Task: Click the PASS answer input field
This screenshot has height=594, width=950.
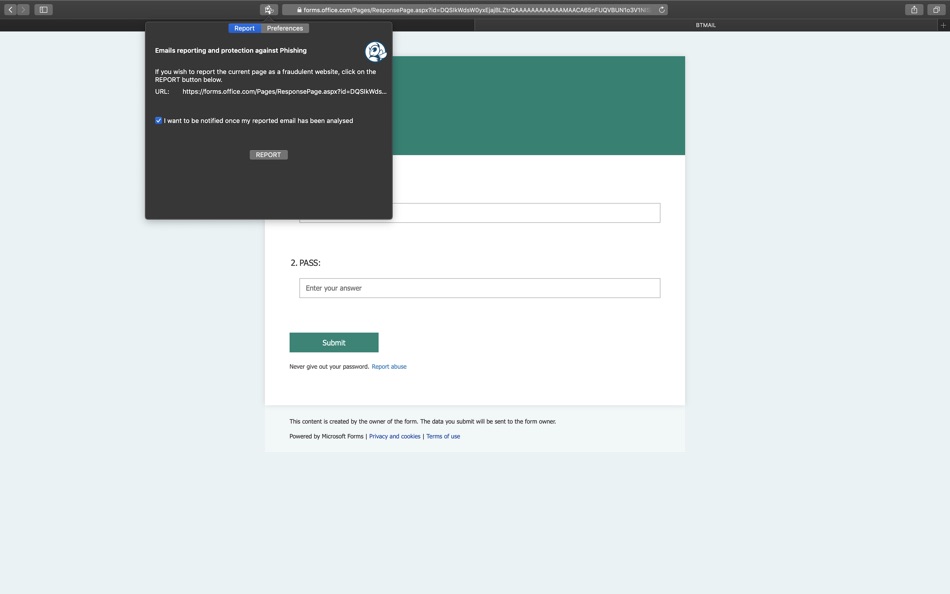Action: pos(480,288)
